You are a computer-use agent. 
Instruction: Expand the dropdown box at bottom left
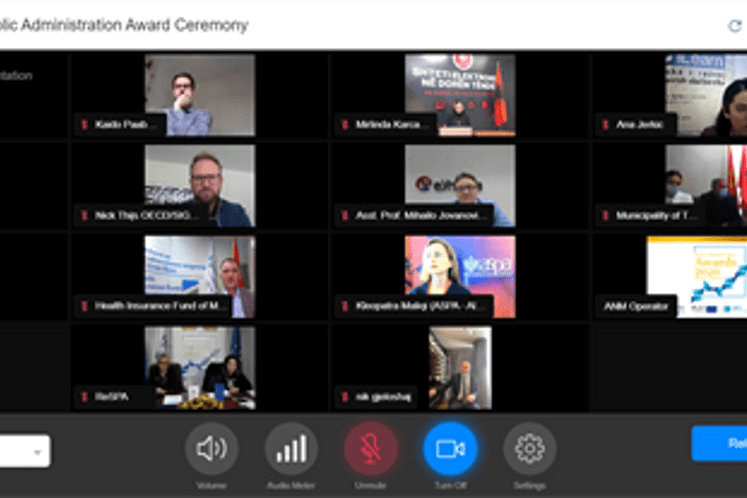coord(38,452)
